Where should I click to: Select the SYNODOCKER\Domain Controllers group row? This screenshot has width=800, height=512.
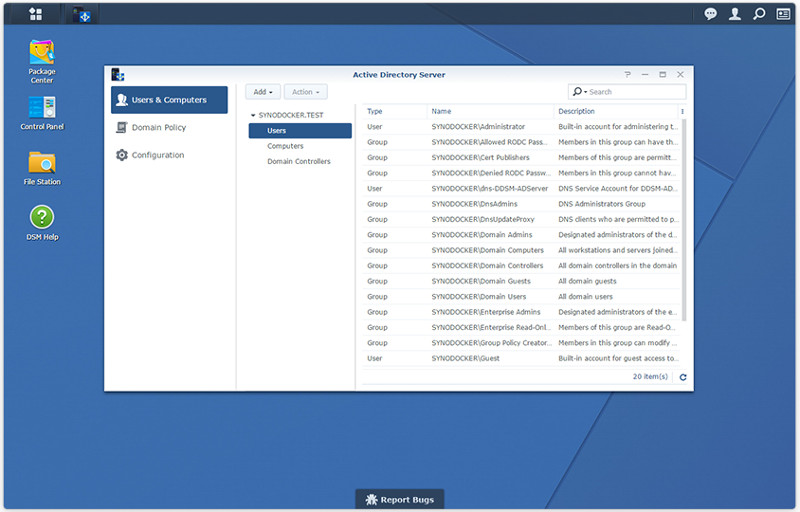click(521, 266)
